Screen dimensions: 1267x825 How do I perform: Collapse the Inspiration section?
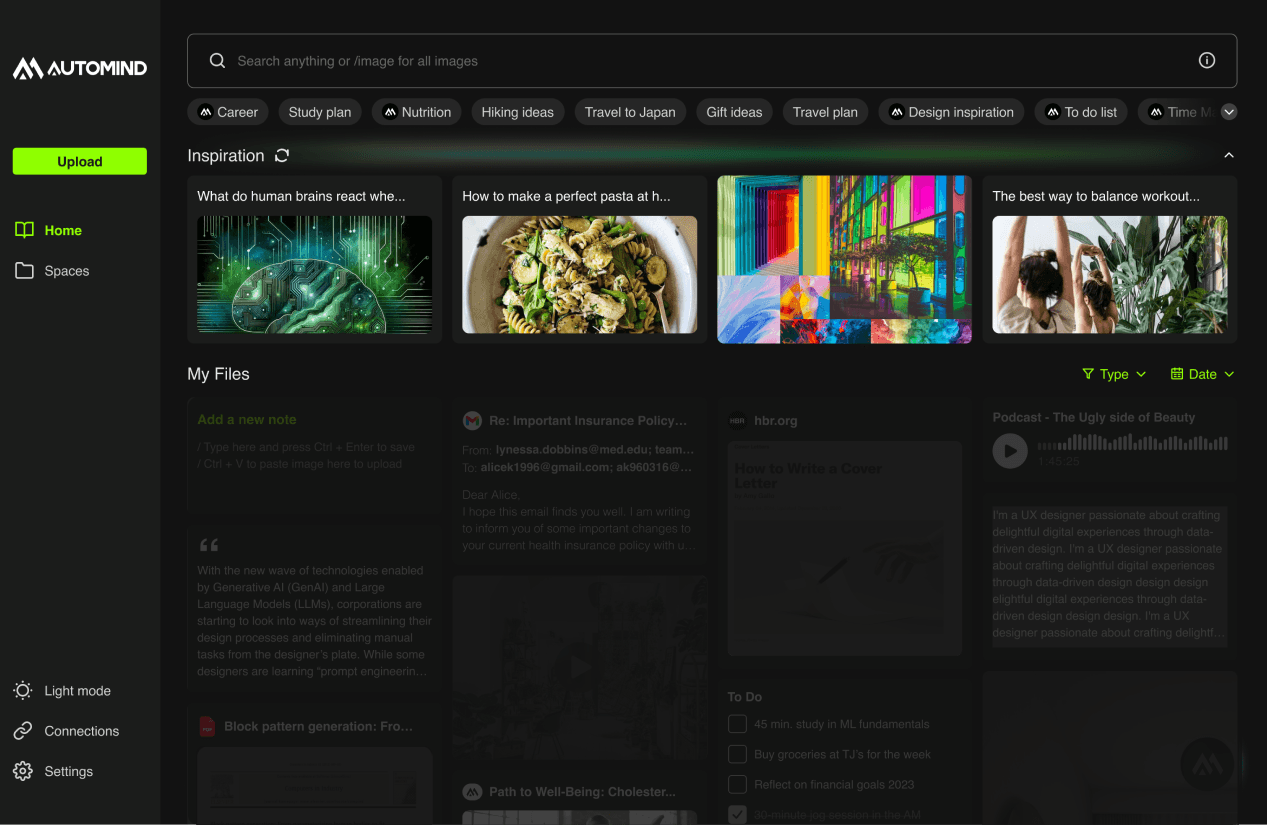click(1229, 155)
